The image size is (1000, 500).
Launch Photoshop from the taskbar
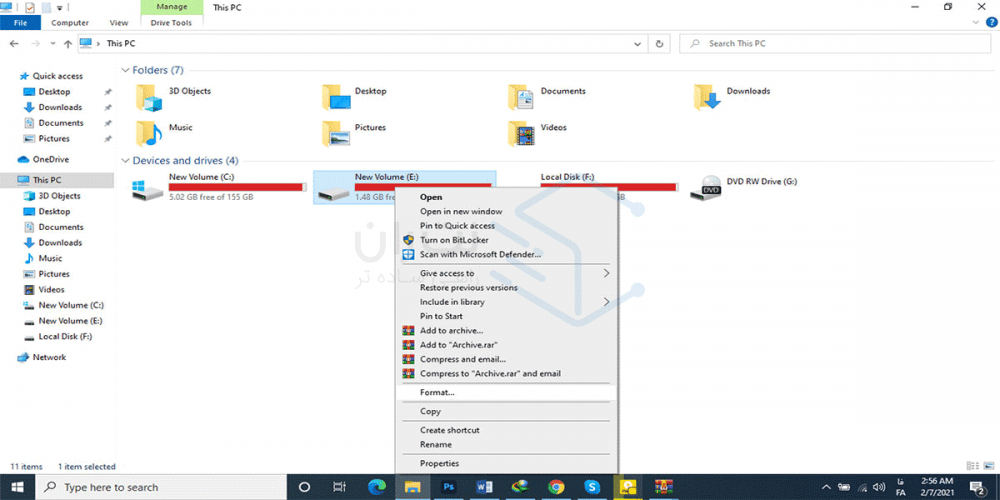[447, 487]
